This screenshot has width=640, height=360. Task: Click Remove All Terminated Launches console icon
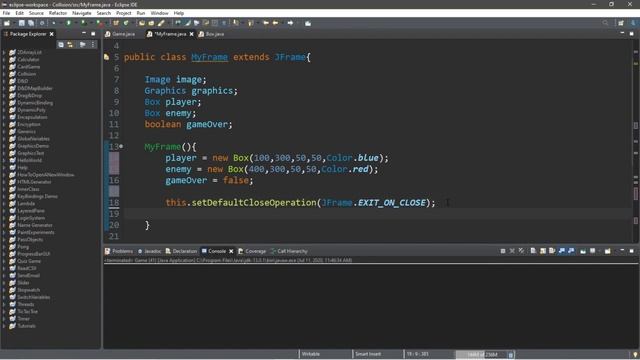(x=521, y=251)
